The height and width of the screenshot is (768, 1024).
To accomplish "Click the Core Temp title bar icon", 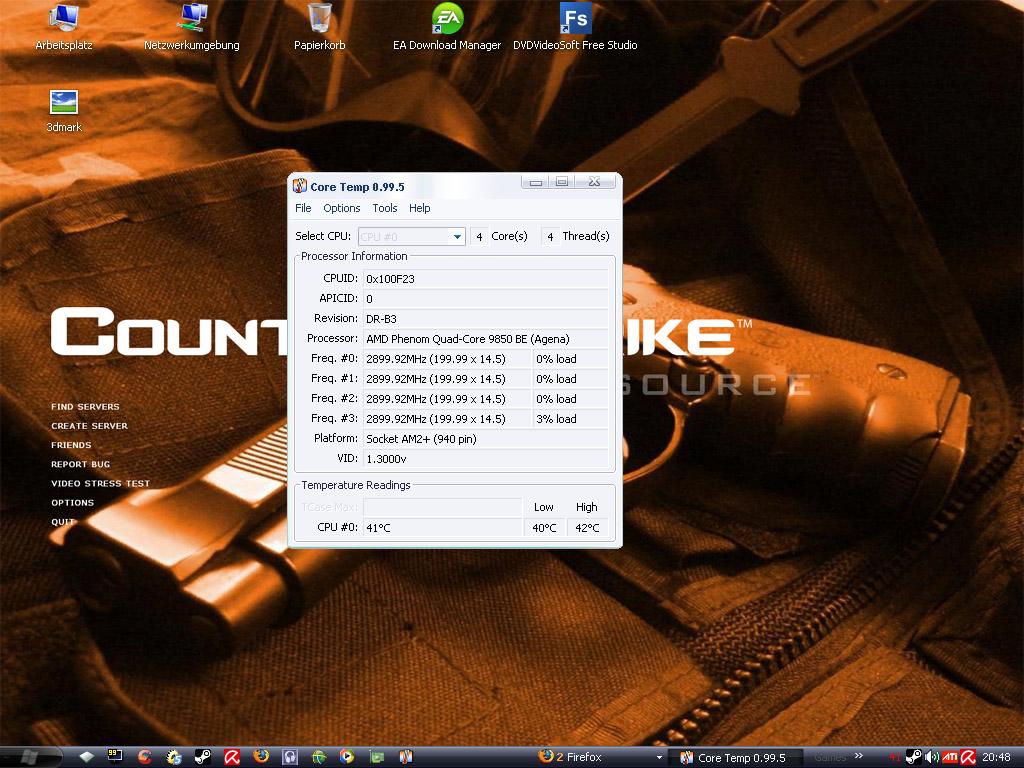I will [x=300, y=186].
